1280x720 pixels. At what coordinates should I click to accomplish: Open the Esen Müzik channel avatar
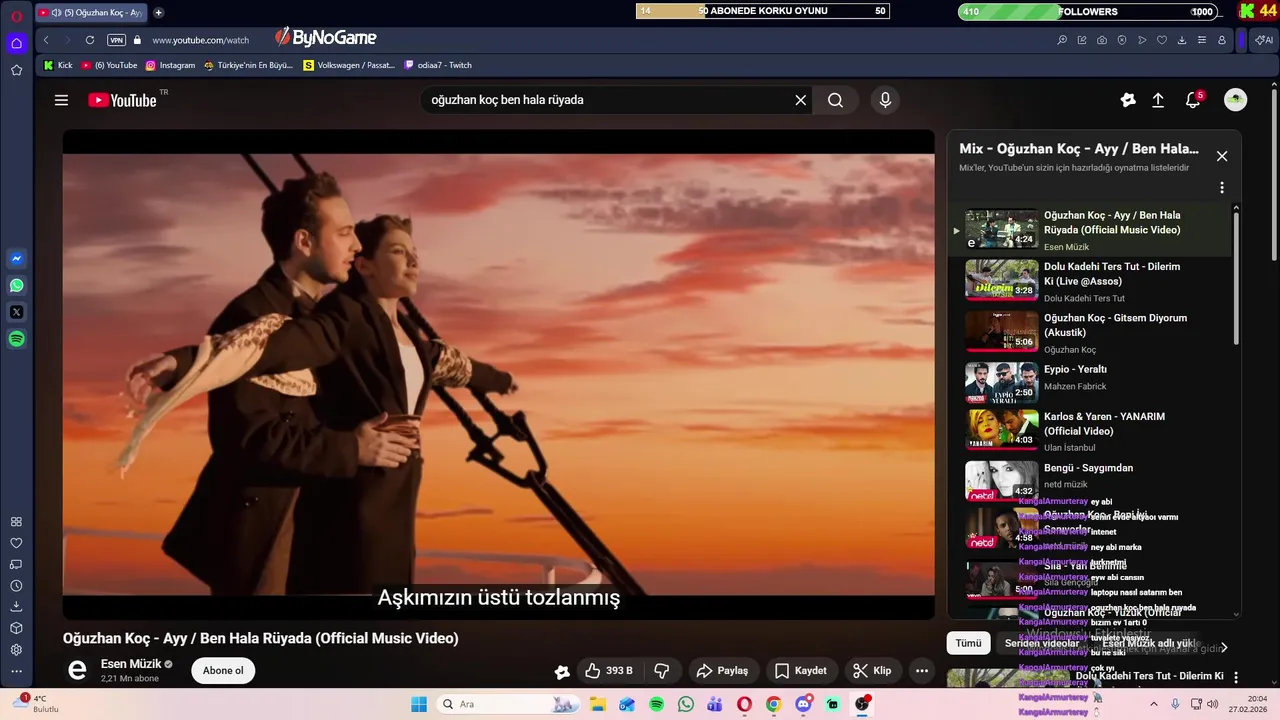pos(77,670)
